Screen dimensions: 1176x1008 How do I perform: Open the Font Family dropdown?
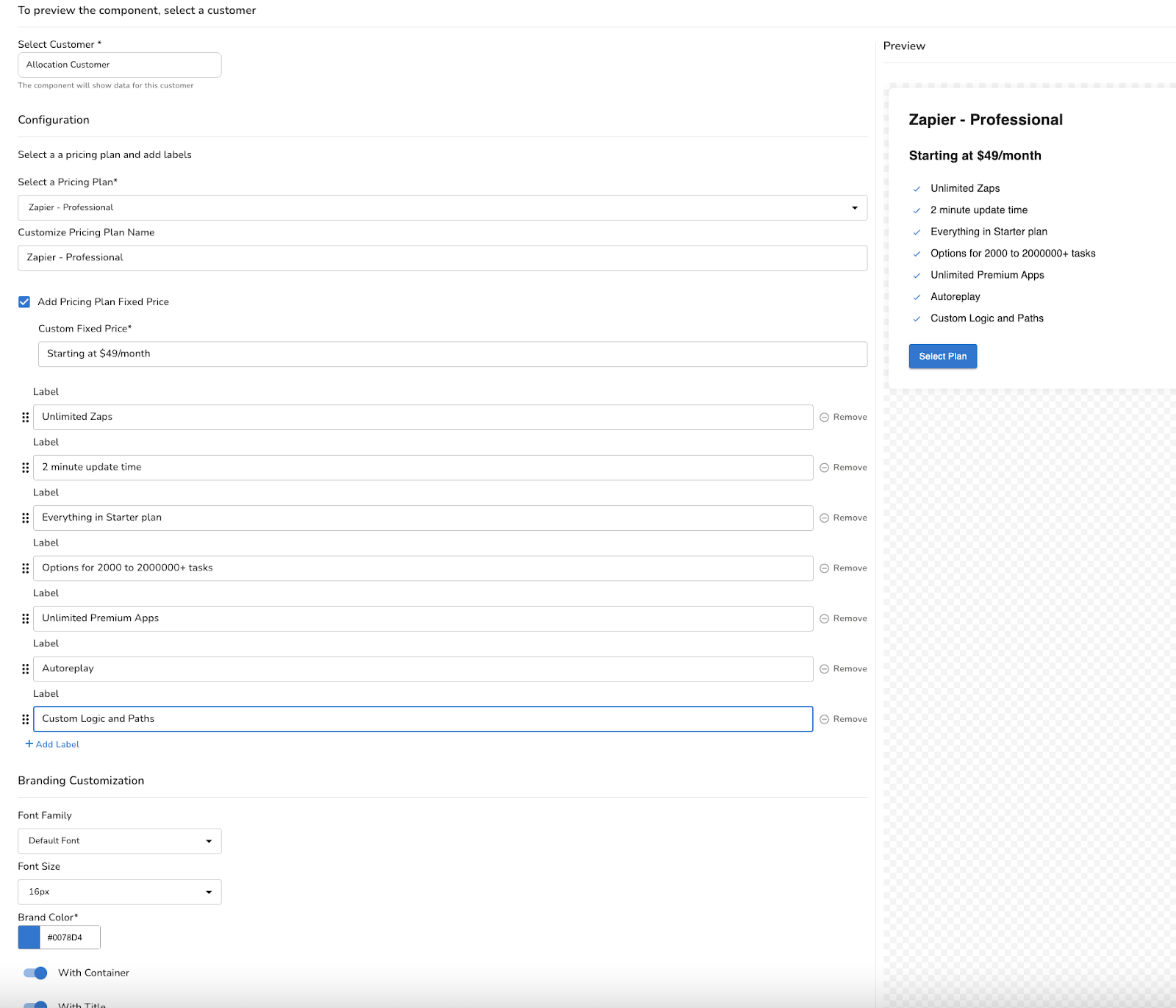coord(120,841)
